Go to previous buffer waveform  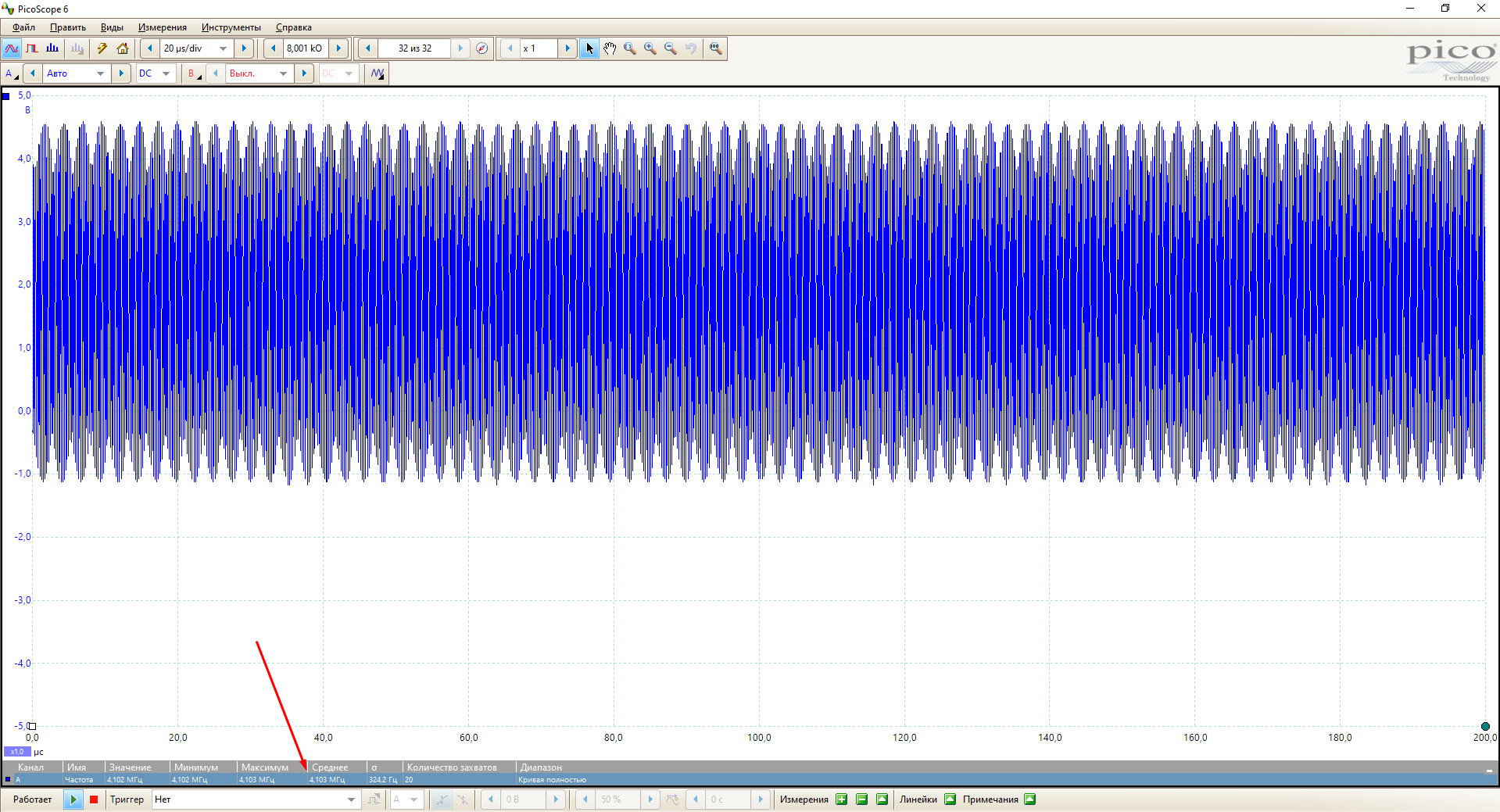(x=368, y=48)
